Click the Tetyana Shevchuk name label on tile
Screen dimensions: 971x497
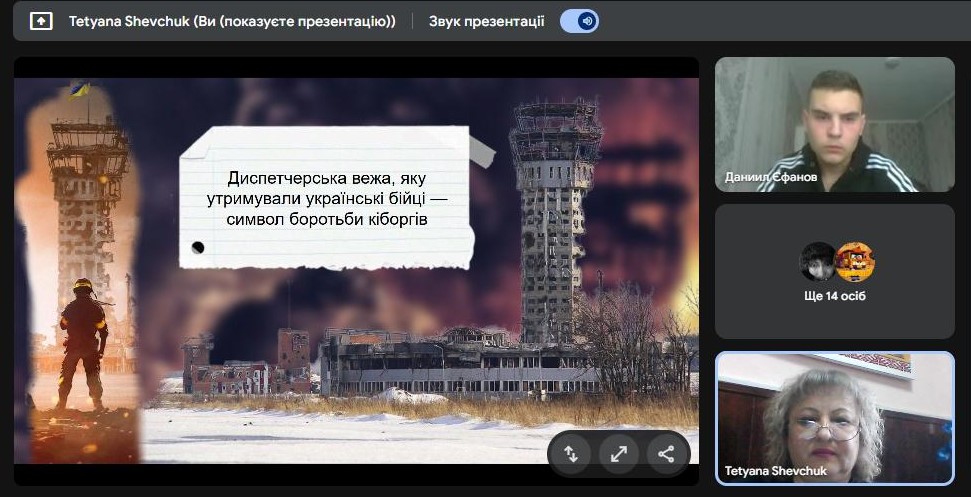(x=776, y=471)
